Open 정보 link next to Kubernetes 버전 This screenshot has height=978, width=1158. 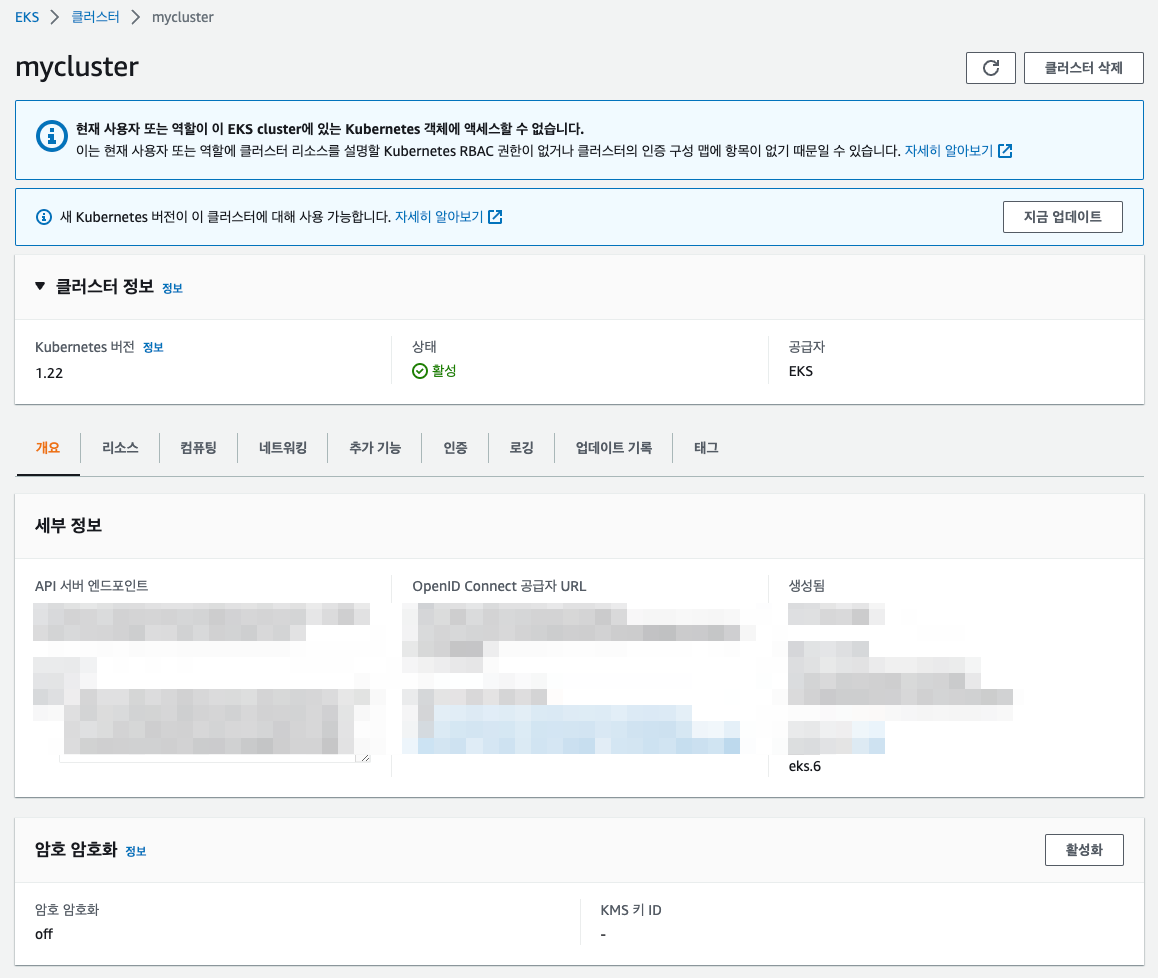point(153,347)
